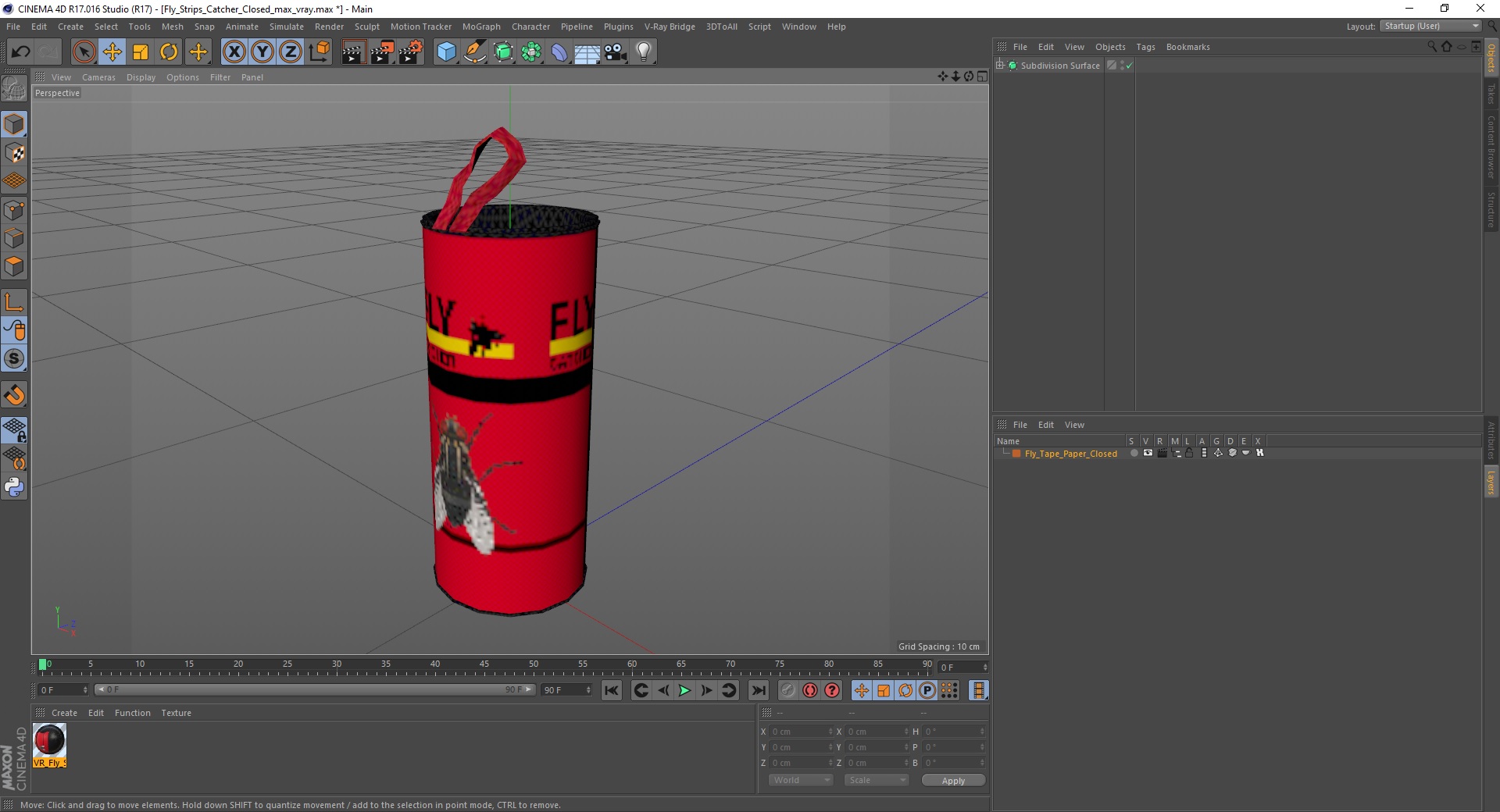Select the Move tool in top toolbar
This screenshot has height=812, width=1500.
112,52
